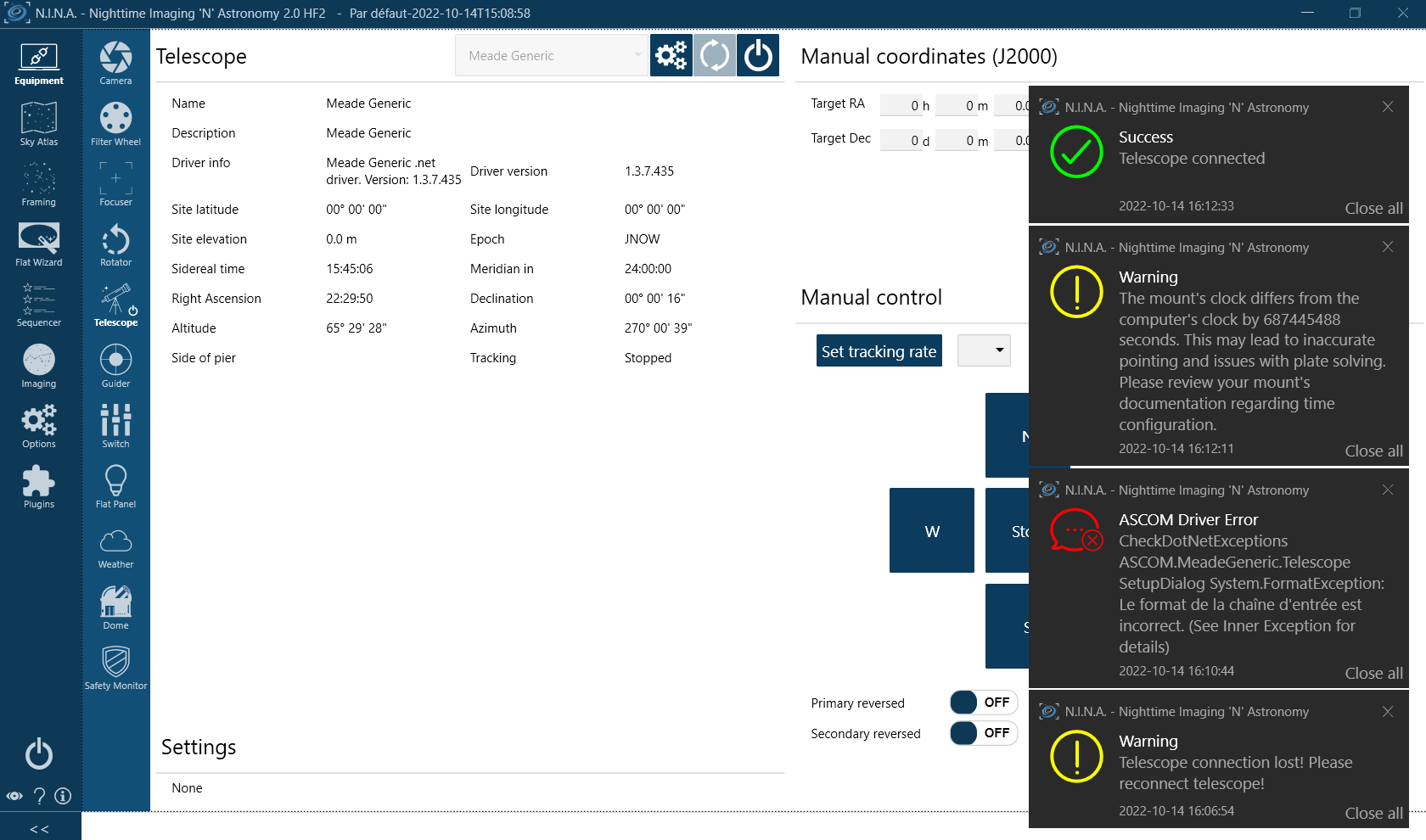
Task: Open the Camera equipment tab
Action: pyautogui.click(x=115, y=63)
